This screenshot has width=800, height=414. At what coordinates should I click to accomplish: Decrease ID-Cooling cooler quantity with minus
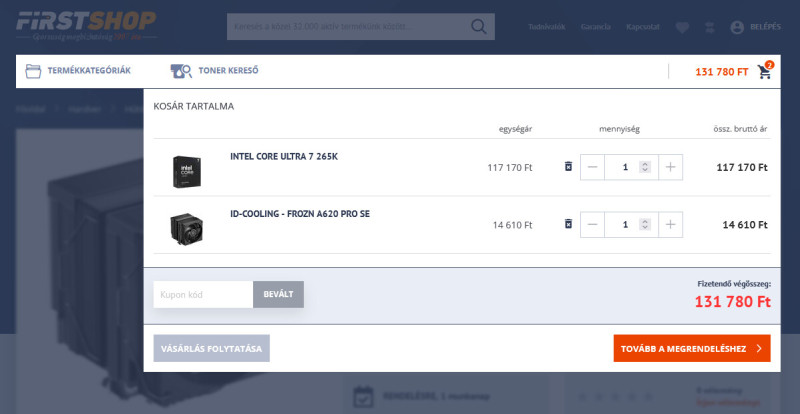(x=592, y=224)
